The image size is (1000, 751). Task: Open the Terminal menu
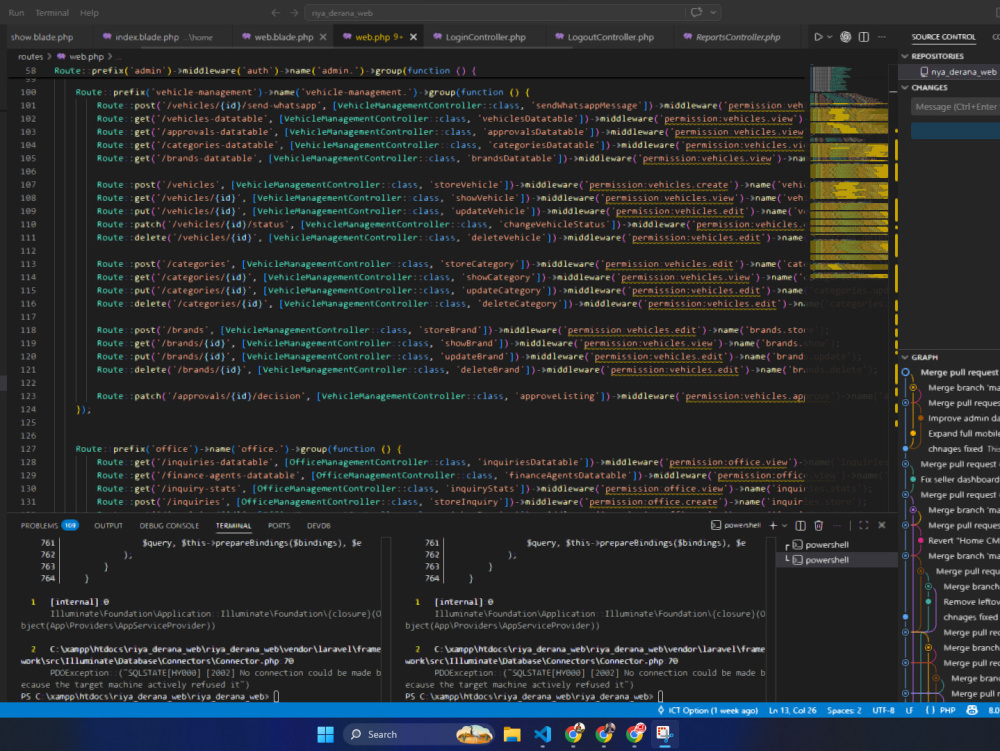(x=52, y=13)
